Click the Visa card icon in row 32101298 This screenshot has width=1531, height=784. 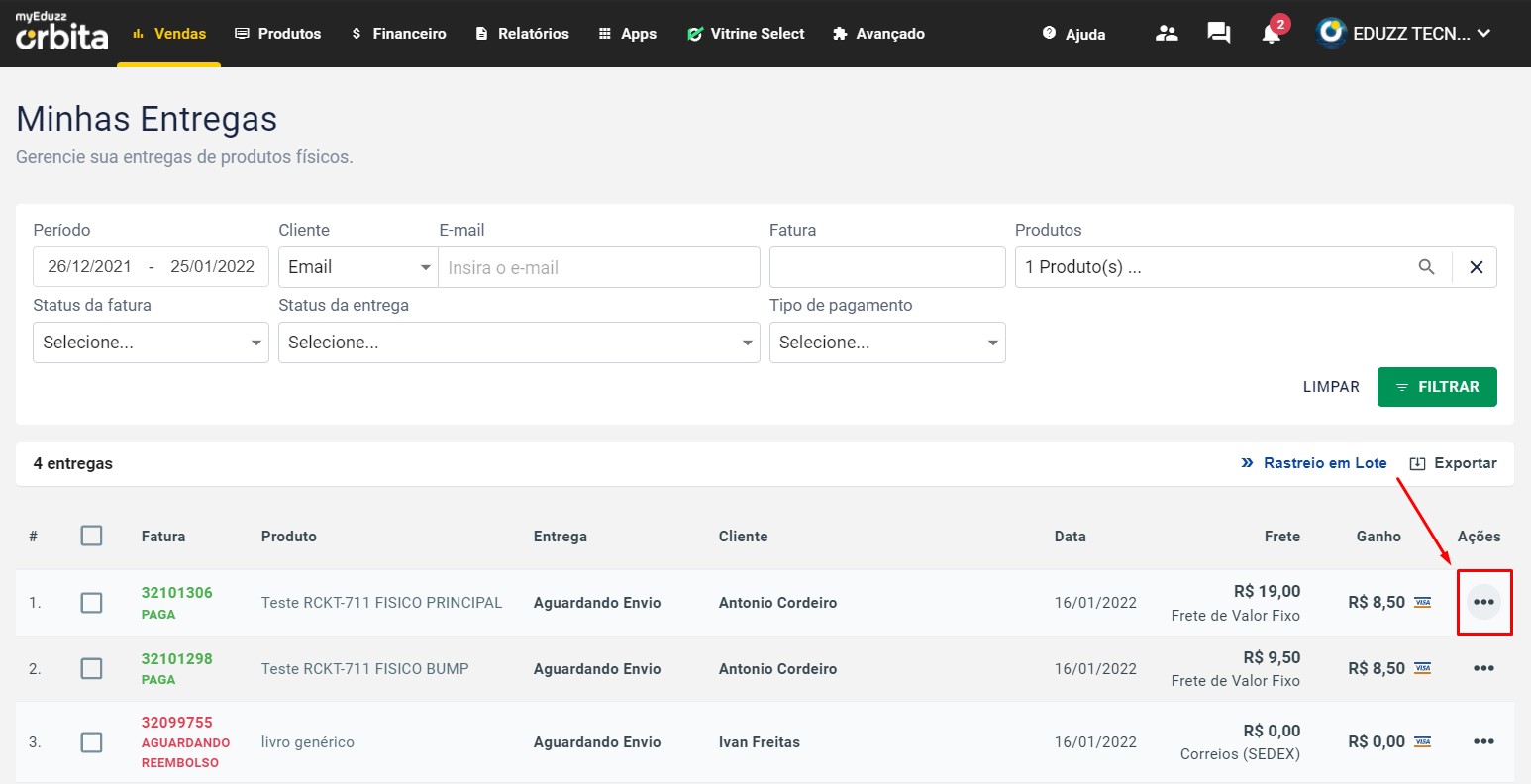point(1423,668)
